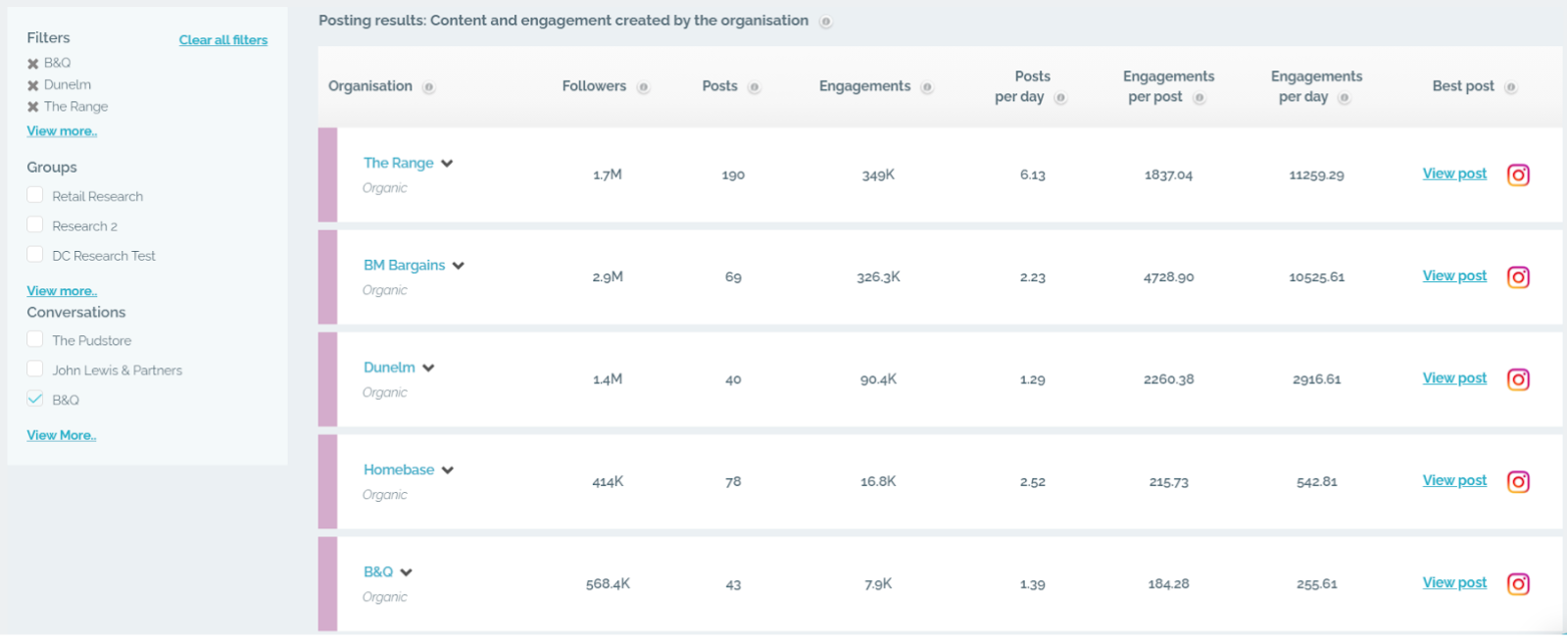Image resolution: width=1568 pixels, height=641 pixels.
Task: Open B&Q organisation name link
Action: click(x=378, y=571)
